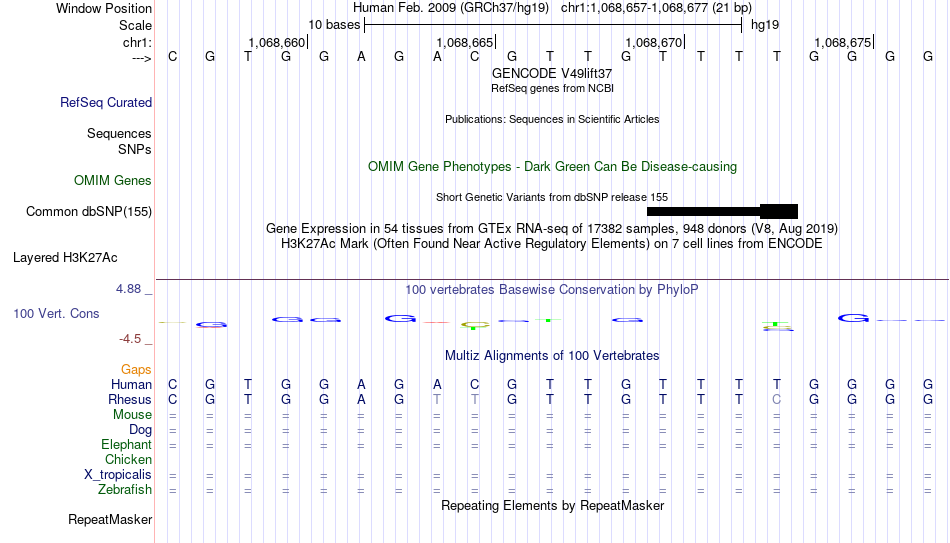Click the light C mismatch in Rhesus row
The image size is (950, 543).
[777, 400]
